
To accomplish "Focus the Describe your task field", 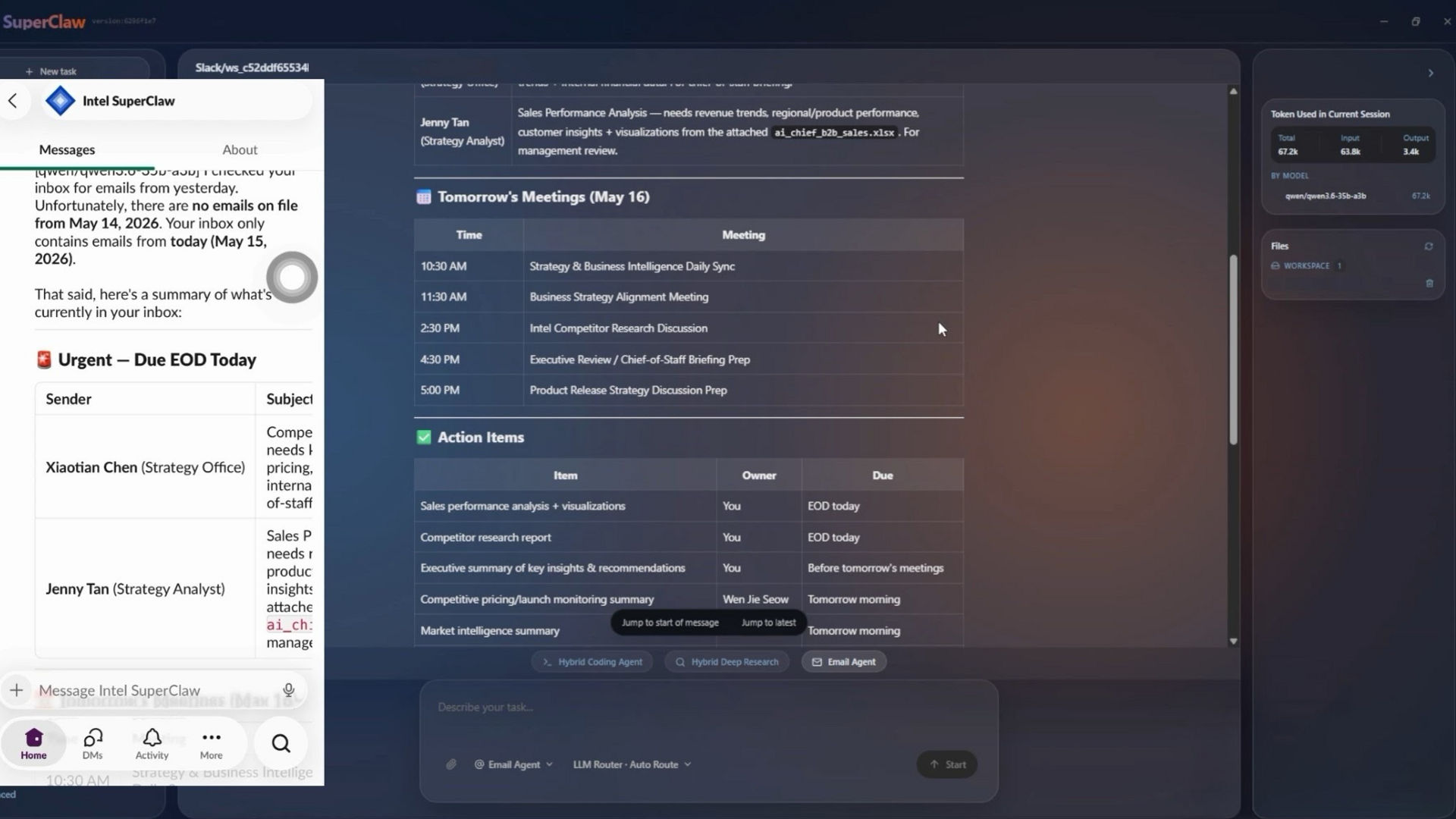I will [708, 708].
